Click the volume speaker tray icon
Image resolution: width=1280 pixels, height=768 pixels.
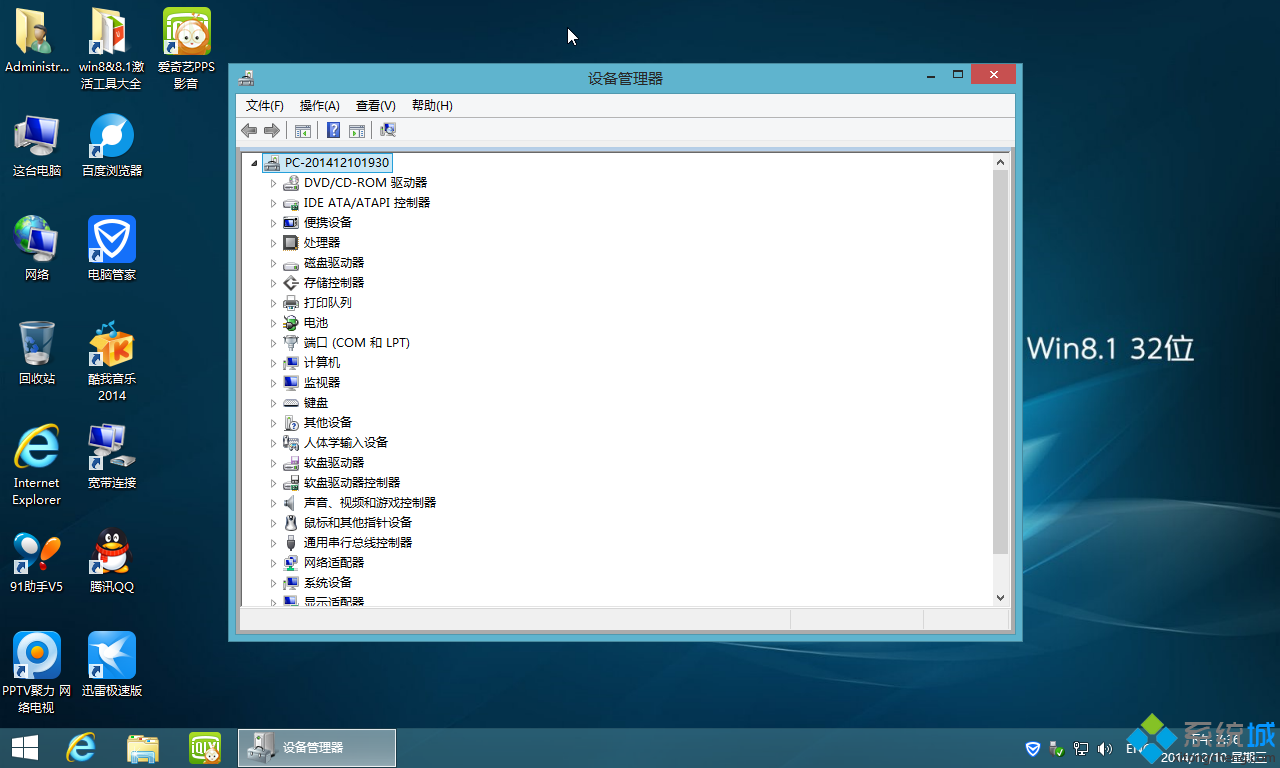[x=1105, y=748]
